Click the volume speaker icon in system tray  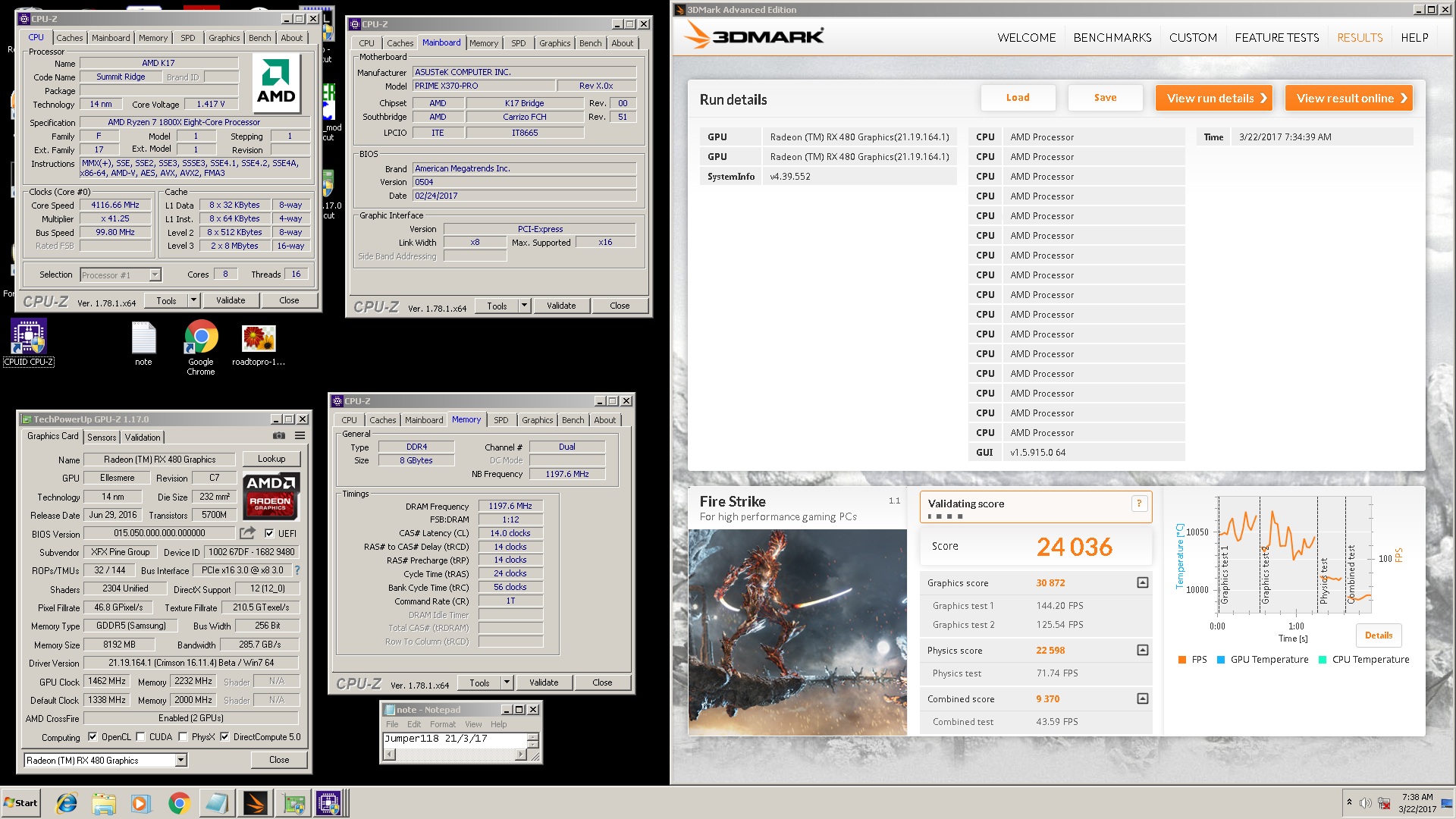click(1365, 803)
